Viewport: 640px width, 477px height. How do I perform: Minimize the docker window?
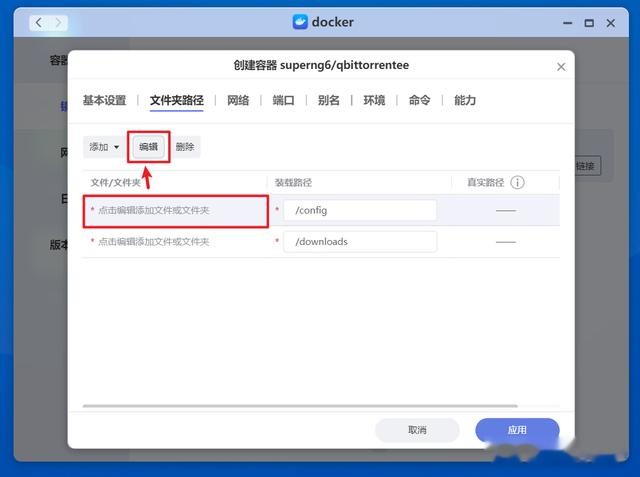coord(567,23)
